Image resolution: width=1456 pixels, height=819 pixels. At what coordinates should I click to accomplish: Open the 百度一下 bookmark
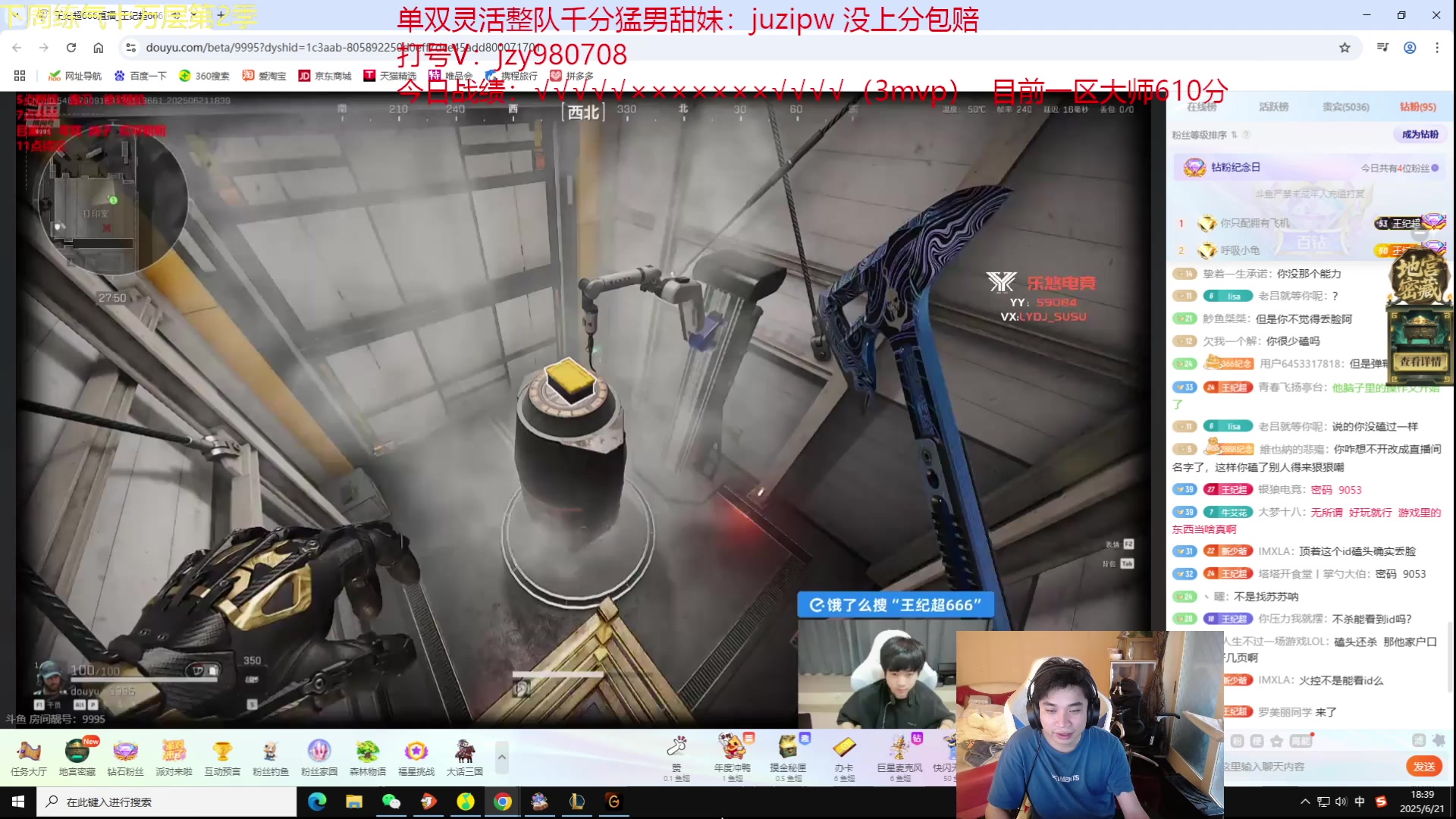140,76
